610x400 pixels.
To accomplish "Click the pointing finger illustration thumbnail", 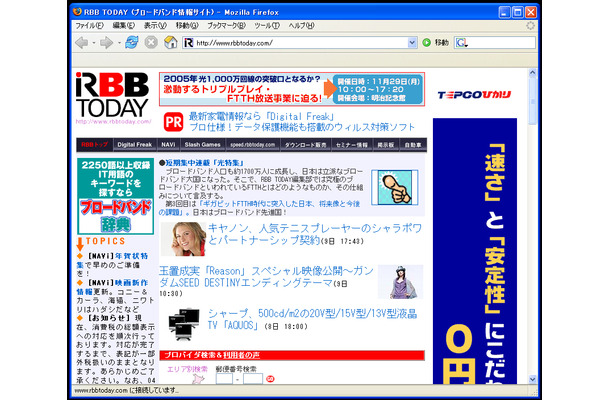I will tap(394, 187).
